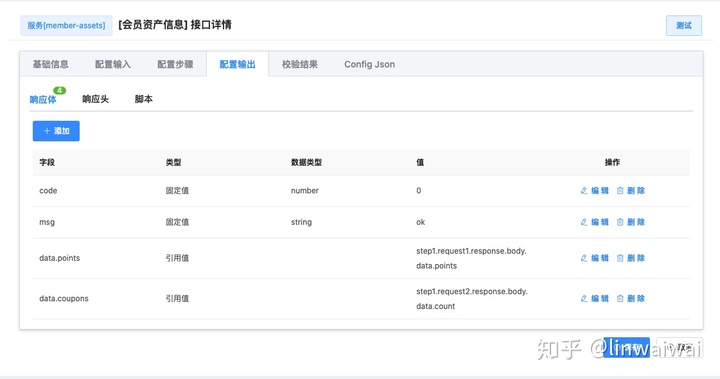The image size is (720, 379).
Task: Switch to the Config Json tab
Action: pos(370,64)
